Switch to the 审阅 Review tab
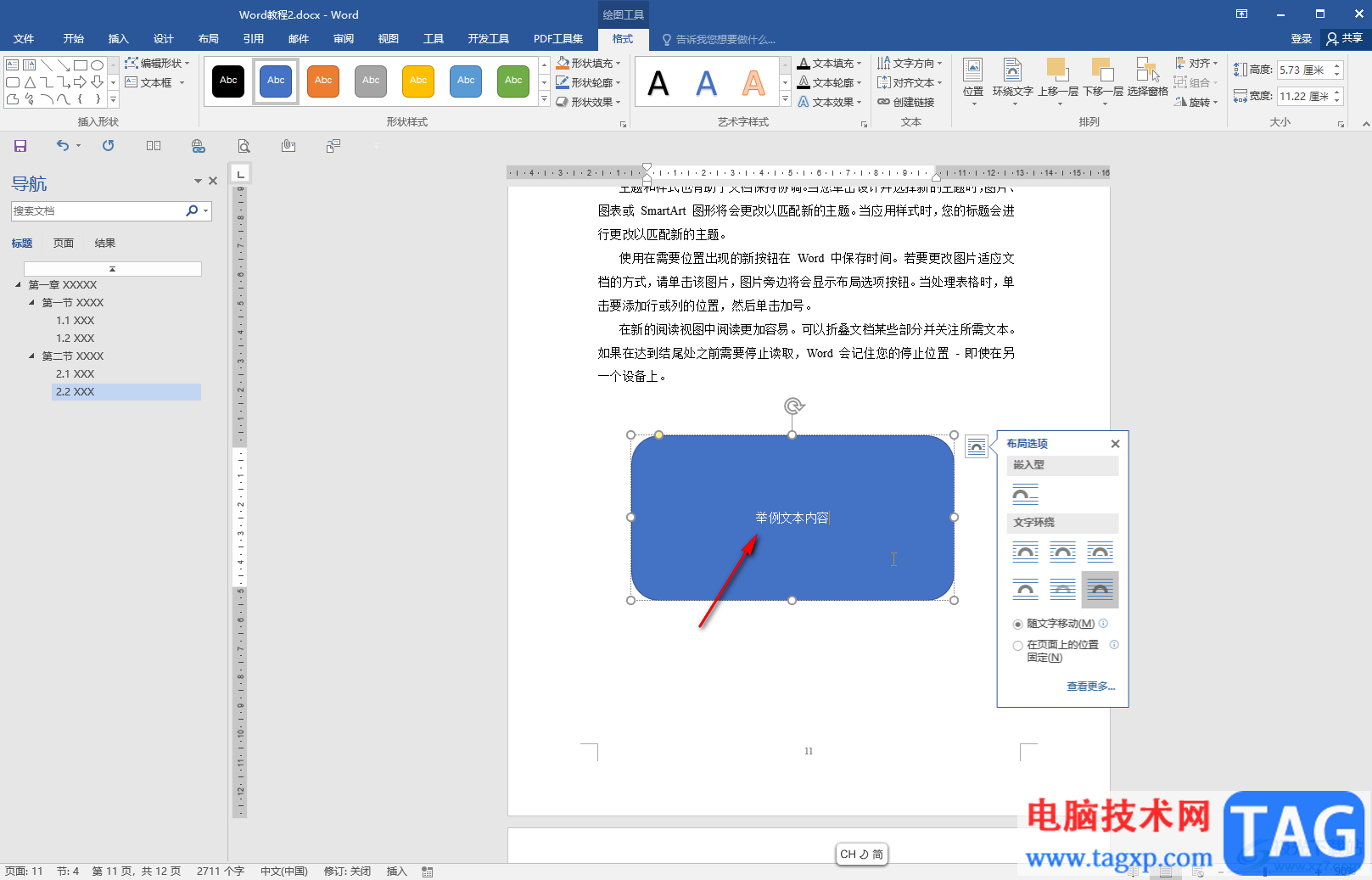The height and width of the screenshot is (880, 1372). (344, 39)
